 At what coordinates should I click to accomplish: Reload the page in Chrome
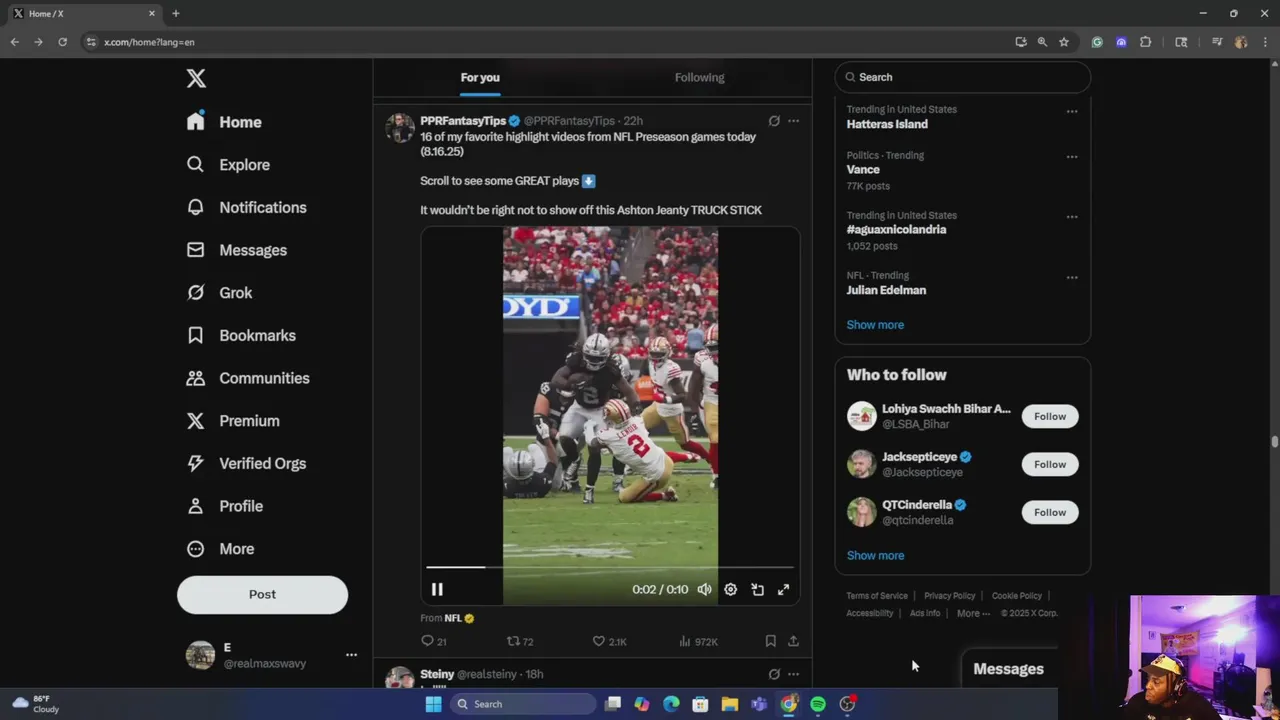point(62,42)
